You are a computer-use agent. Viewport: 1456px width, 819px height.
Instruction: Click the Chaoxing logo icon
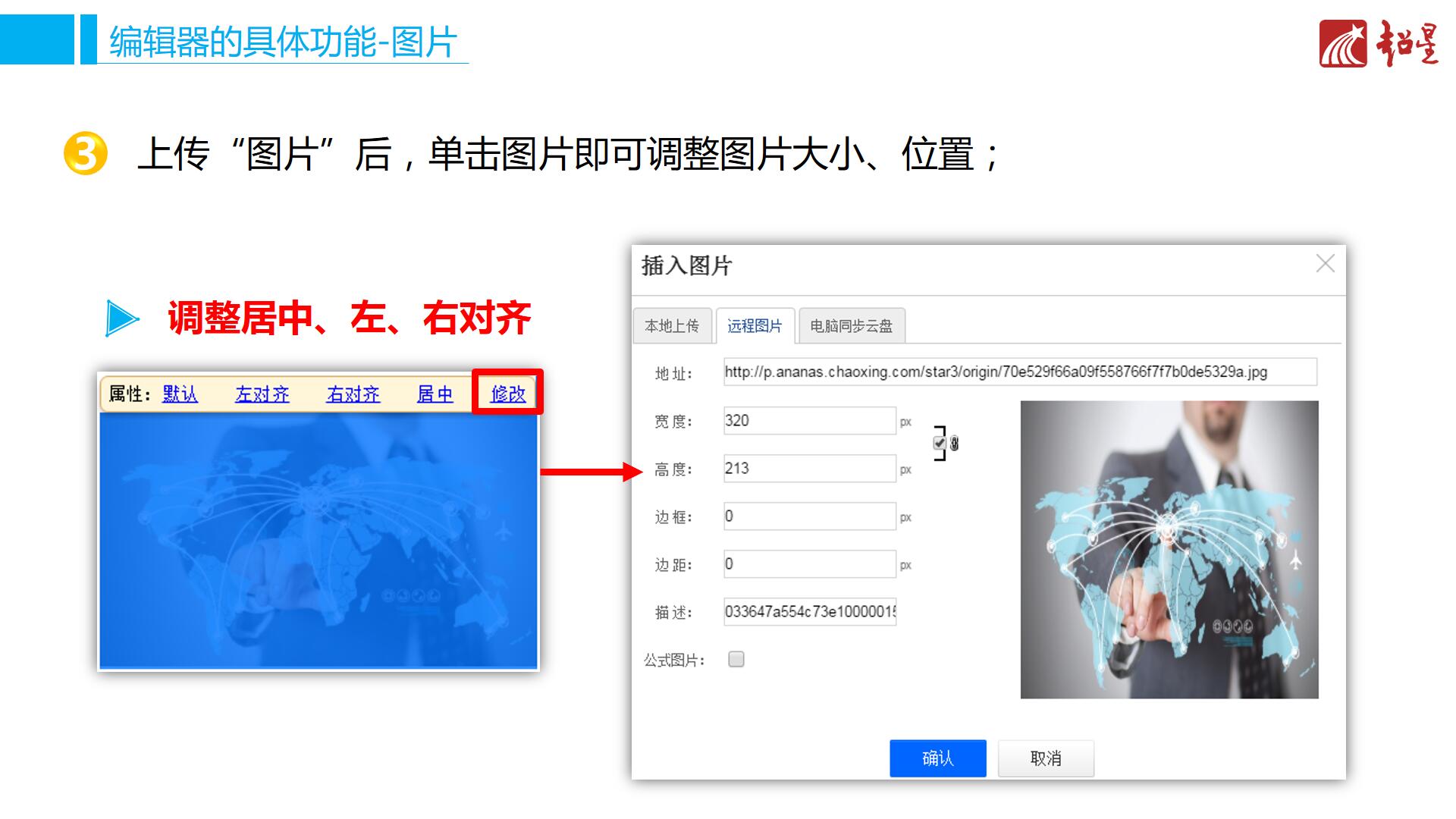coord(1343,44)
